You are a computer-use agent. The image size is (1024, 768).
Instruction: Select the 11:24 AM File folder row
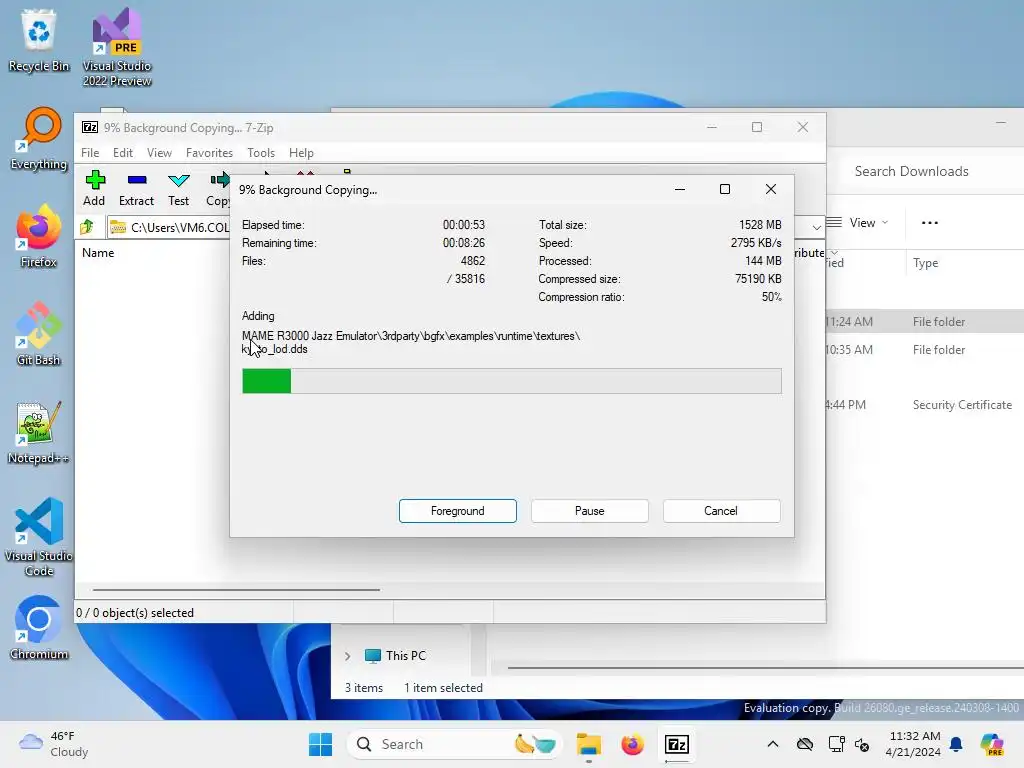point(924,321)
